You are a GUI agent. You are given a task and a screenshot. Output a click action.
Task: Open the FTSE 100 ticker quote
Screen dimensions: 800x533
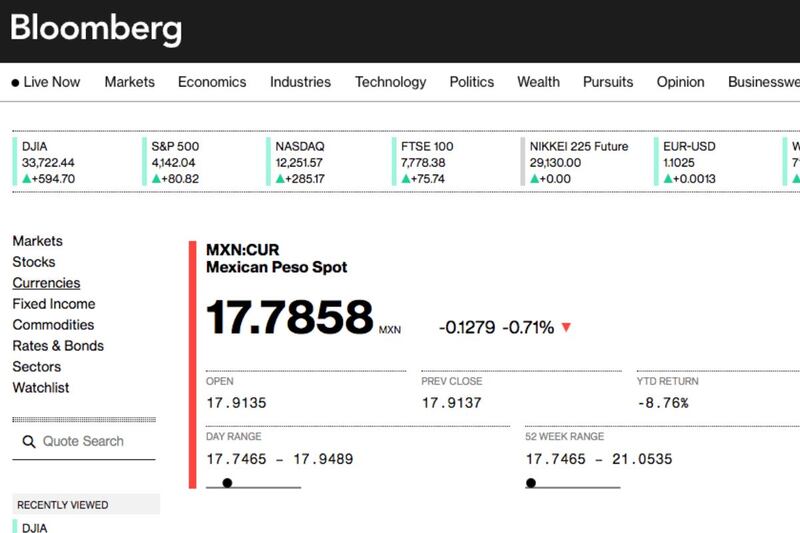tap(427, 162)
